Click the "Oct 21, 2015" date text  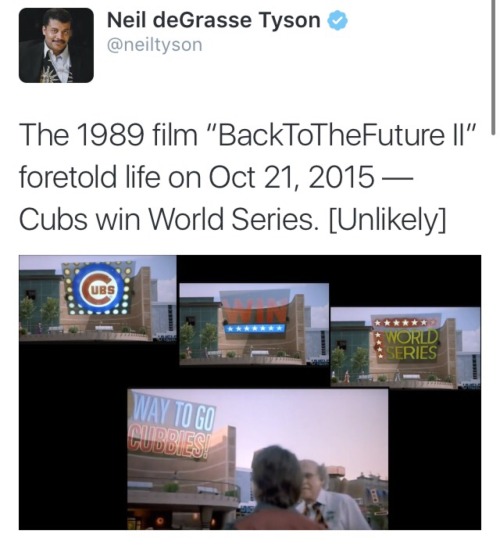(x=292, y=177)
